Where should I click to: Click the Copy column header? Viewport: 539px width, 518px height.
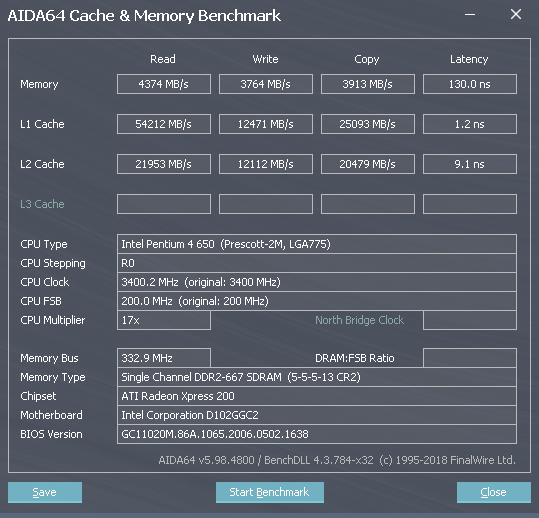coord(367,59)
